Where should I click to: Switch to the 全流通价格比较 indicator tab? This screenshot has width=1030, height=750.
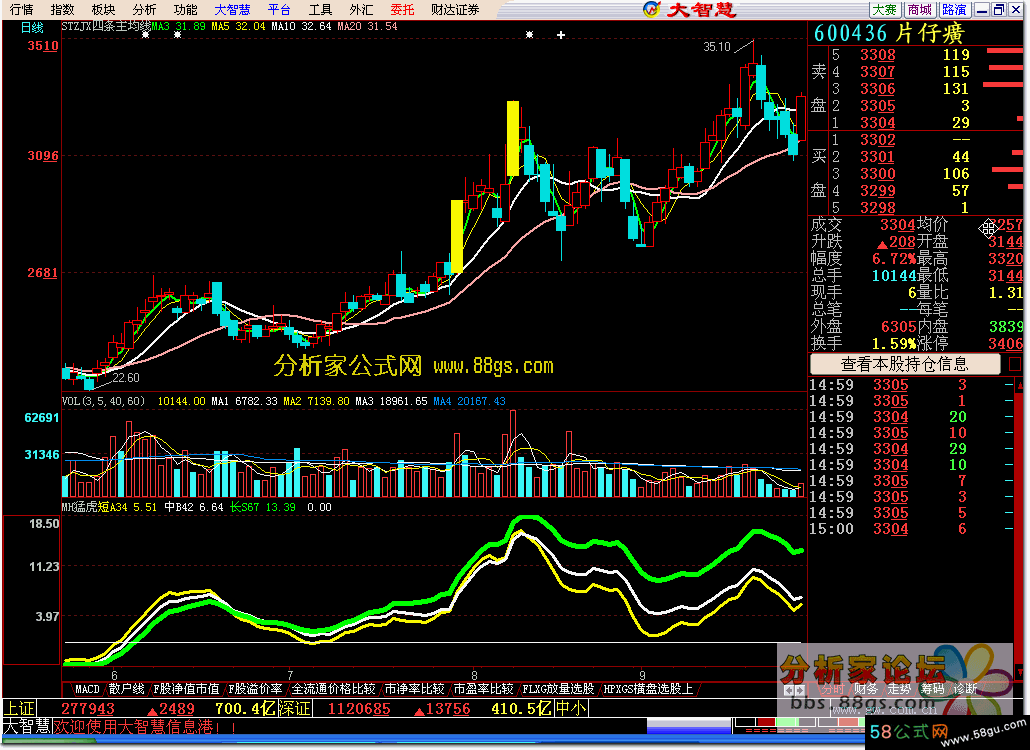click(333, 689)
